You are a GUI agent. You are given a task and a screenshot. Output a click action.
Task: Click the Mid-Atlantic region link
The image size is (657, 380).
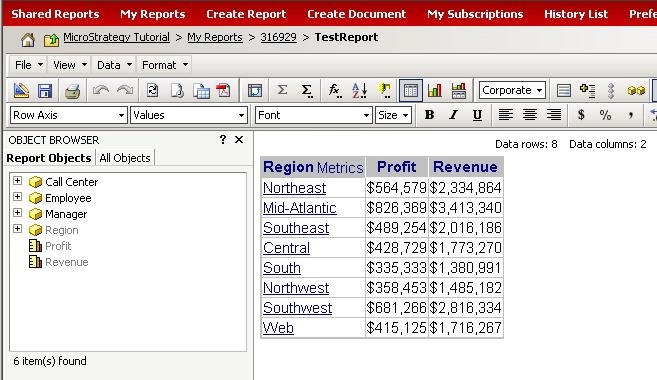tap(300, 208)
